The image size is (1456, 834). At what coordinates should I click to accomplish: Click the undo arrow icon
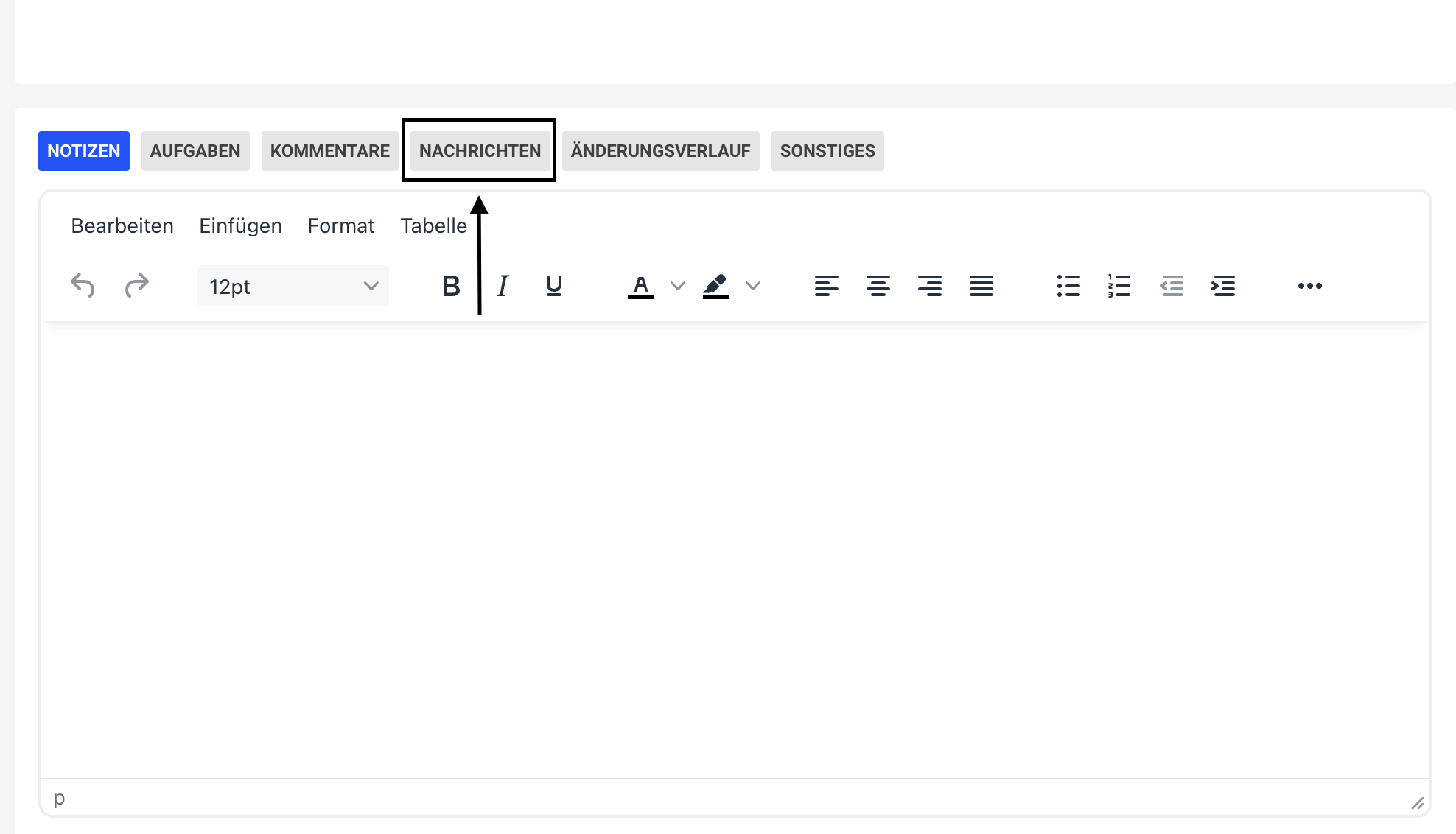pyautogui.click(x=83, y=286)
